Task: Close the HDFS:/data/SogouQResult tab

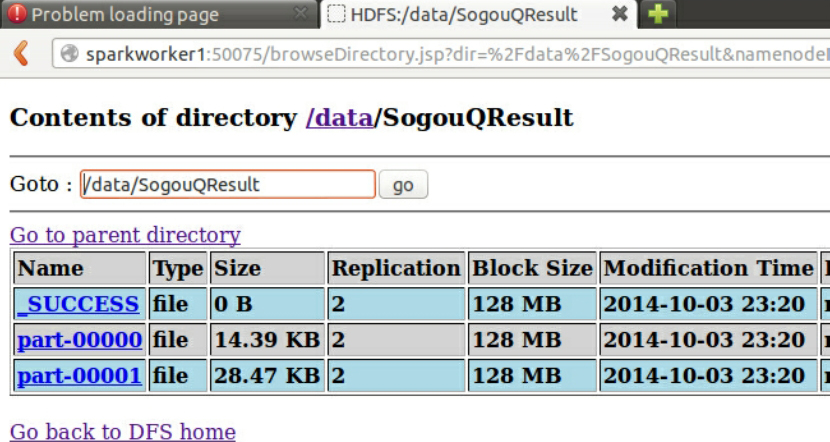Action: tap(620, 14)
